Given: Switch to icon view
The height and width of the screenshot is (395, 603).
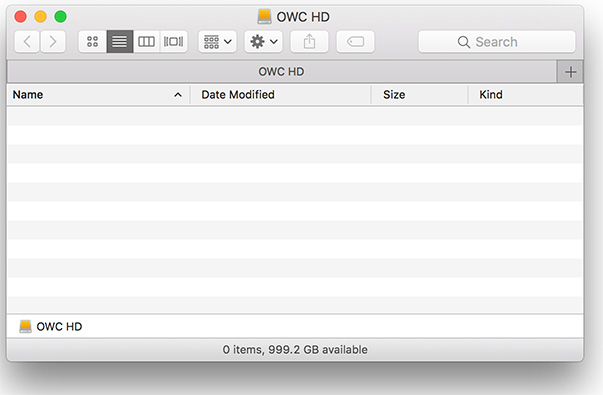Looking at the screenshot, I should [93, 42].
